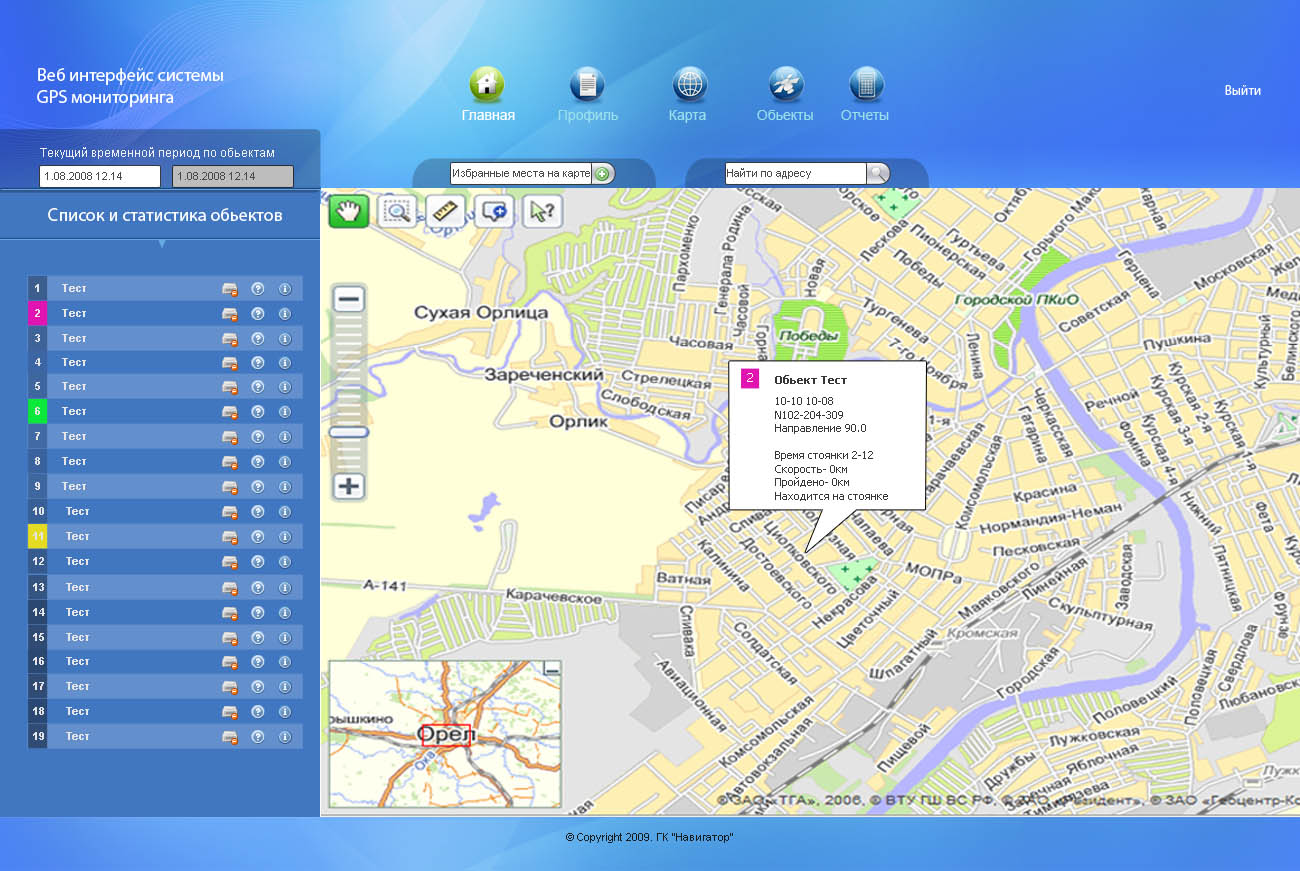Open the 'Избранные места на карте' dropdown
1300x871 pixels.
coord(602,174)
